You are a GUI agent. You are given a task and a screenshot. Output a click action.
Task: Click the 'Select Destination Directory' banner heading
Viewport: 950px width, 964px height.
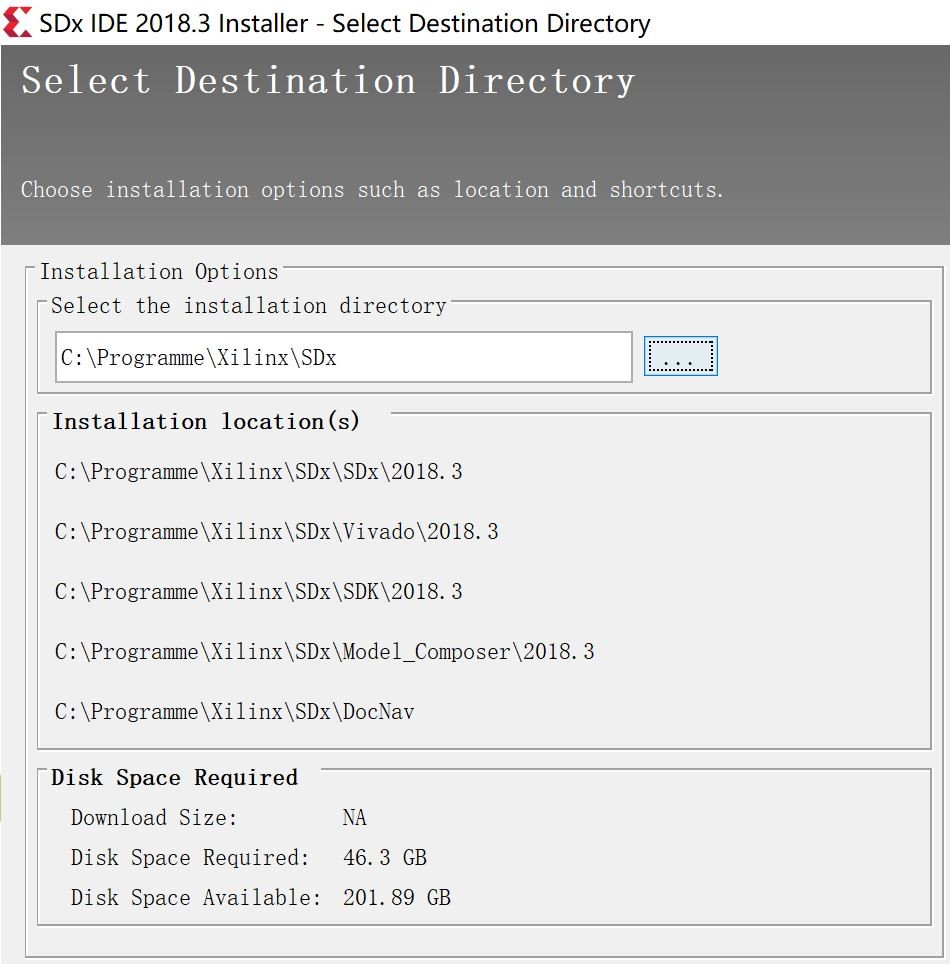tap(328, 81)
